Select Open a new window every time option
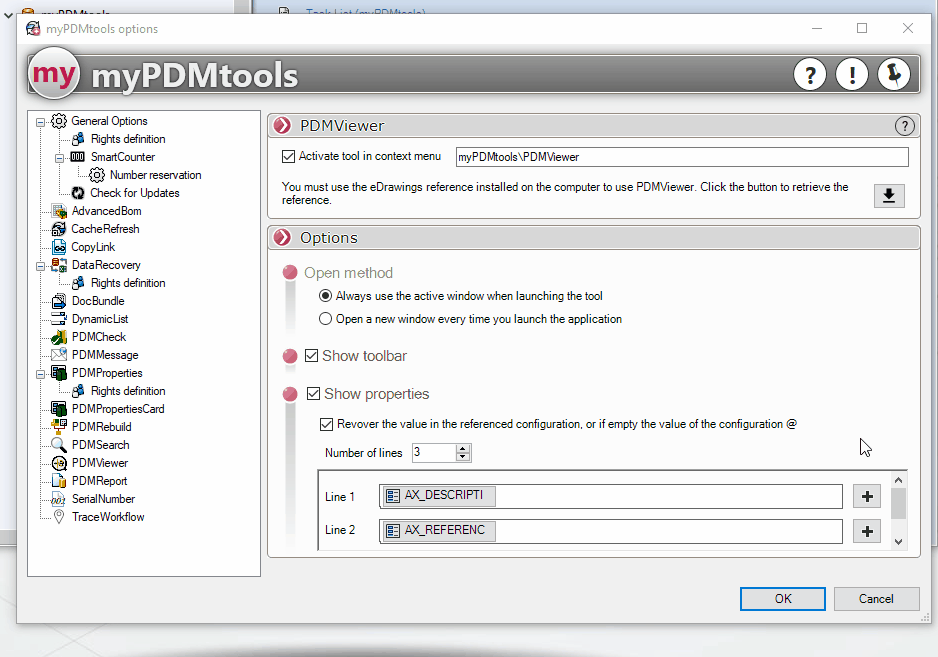The height and width of the screenshot is (657, 938). point(325,319)
